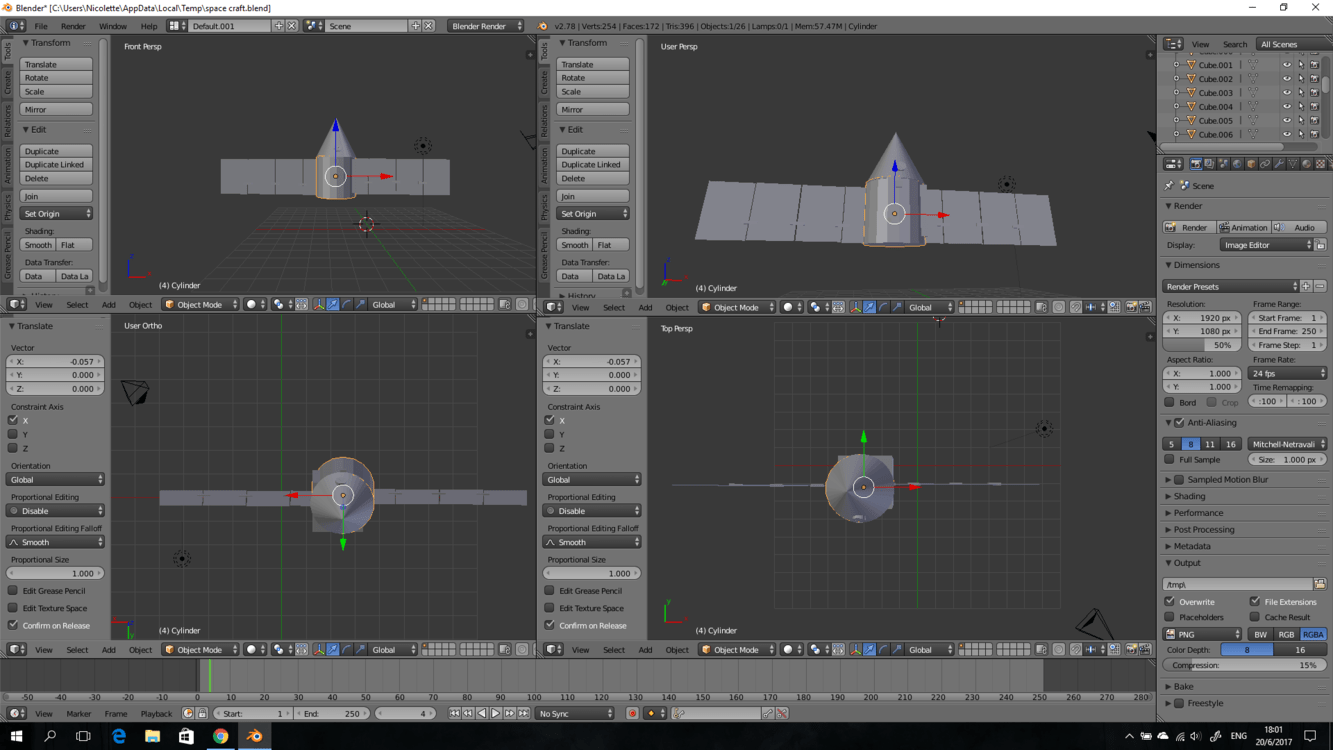
Task: Click the Animation render button
Action: click(1243, 228)
